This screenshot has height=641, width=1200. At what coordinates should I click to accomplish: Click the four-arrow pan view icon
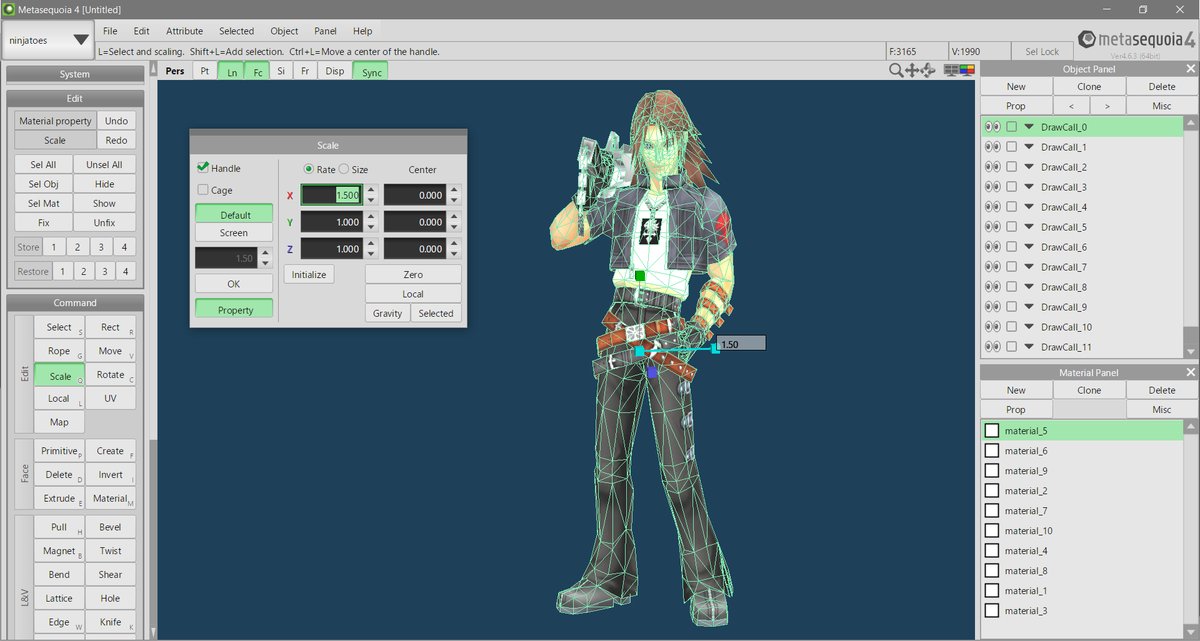(912, 70)
